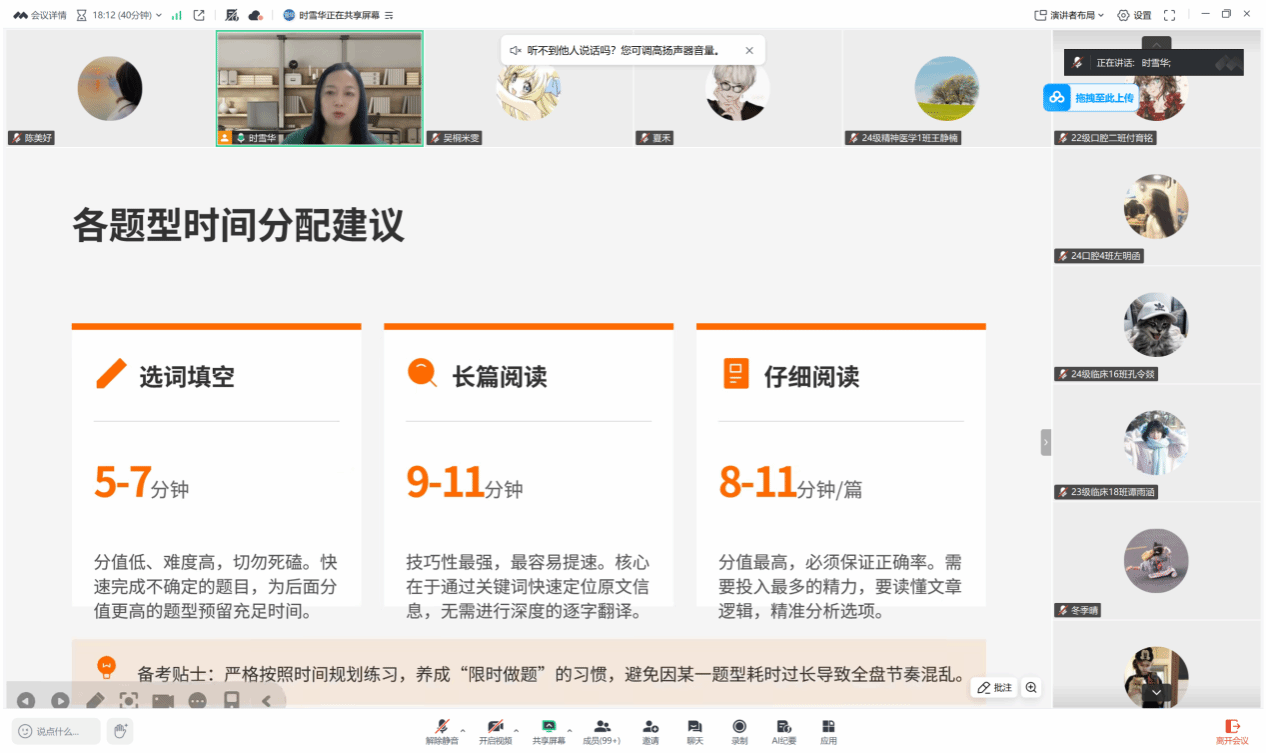This screenshot has height=753, width=1266.
Task: Click the slide bookmark icon
Action: pos(231,701)
